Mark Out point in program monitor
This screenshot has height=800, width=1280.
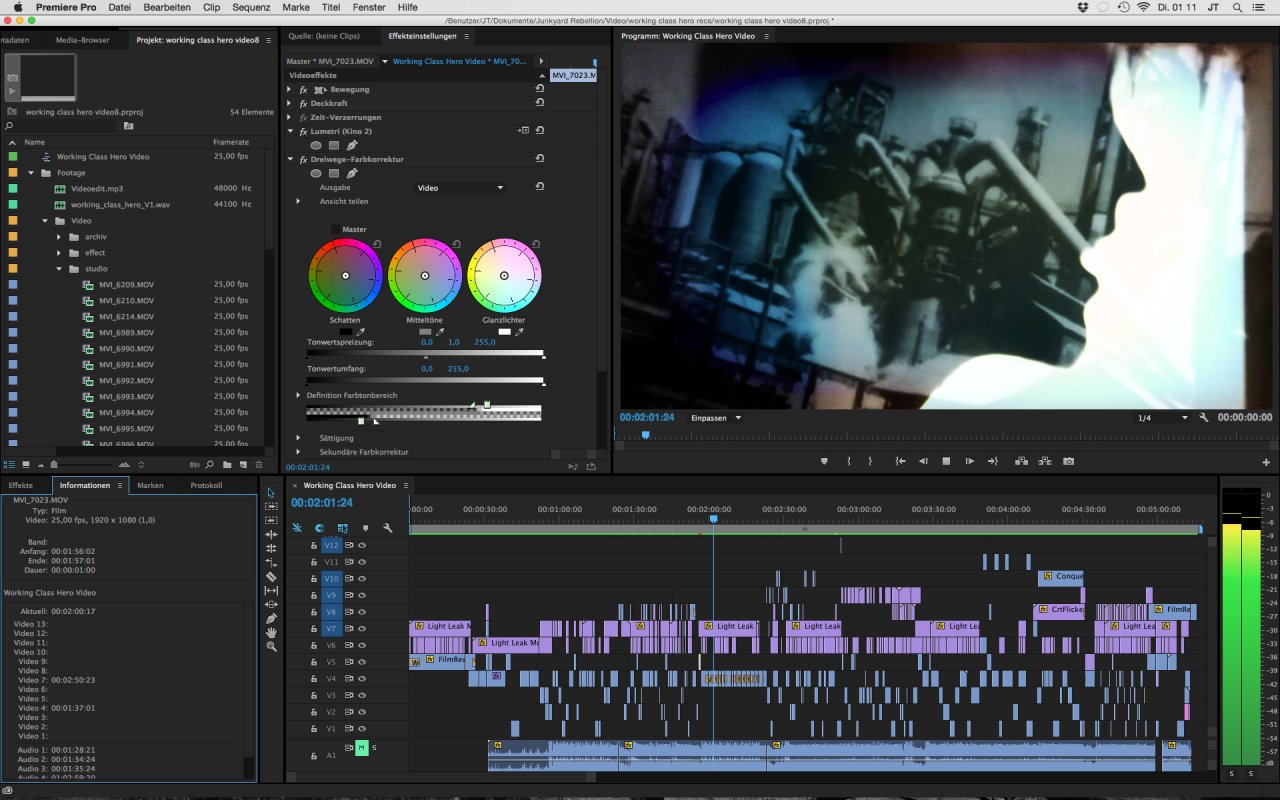(870, 461)
